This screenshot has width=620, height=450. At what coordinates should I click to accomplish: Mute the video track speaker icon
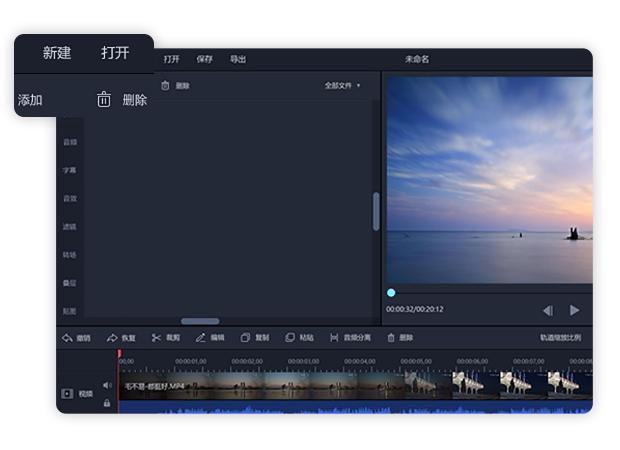pos(107,385)
